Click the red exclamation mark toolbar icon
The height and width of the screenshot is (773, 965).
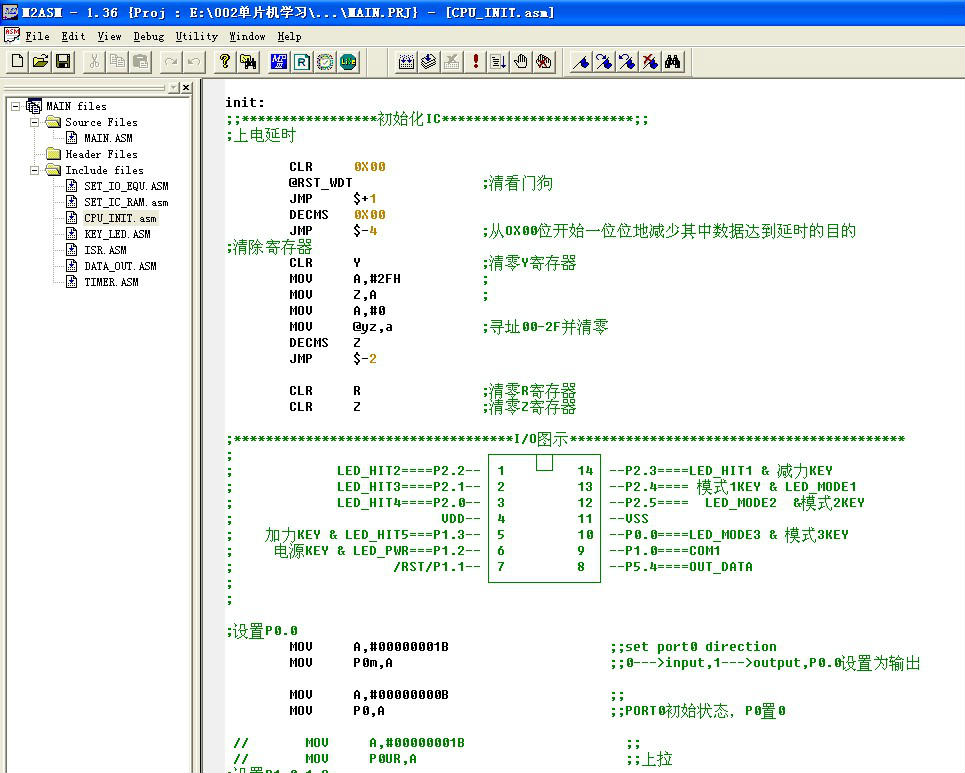[x=476, y=62]
